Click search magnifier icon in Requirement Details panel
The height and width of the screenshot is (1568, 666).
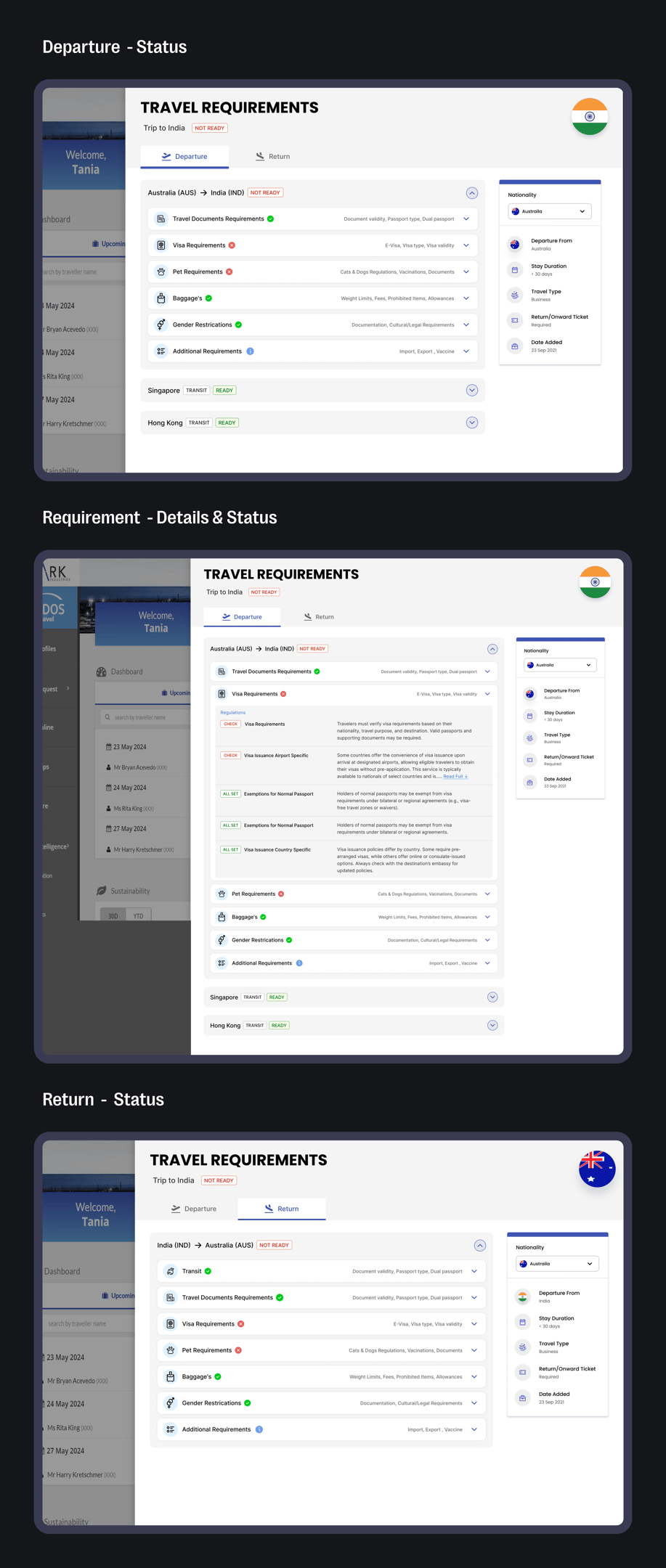107,717
